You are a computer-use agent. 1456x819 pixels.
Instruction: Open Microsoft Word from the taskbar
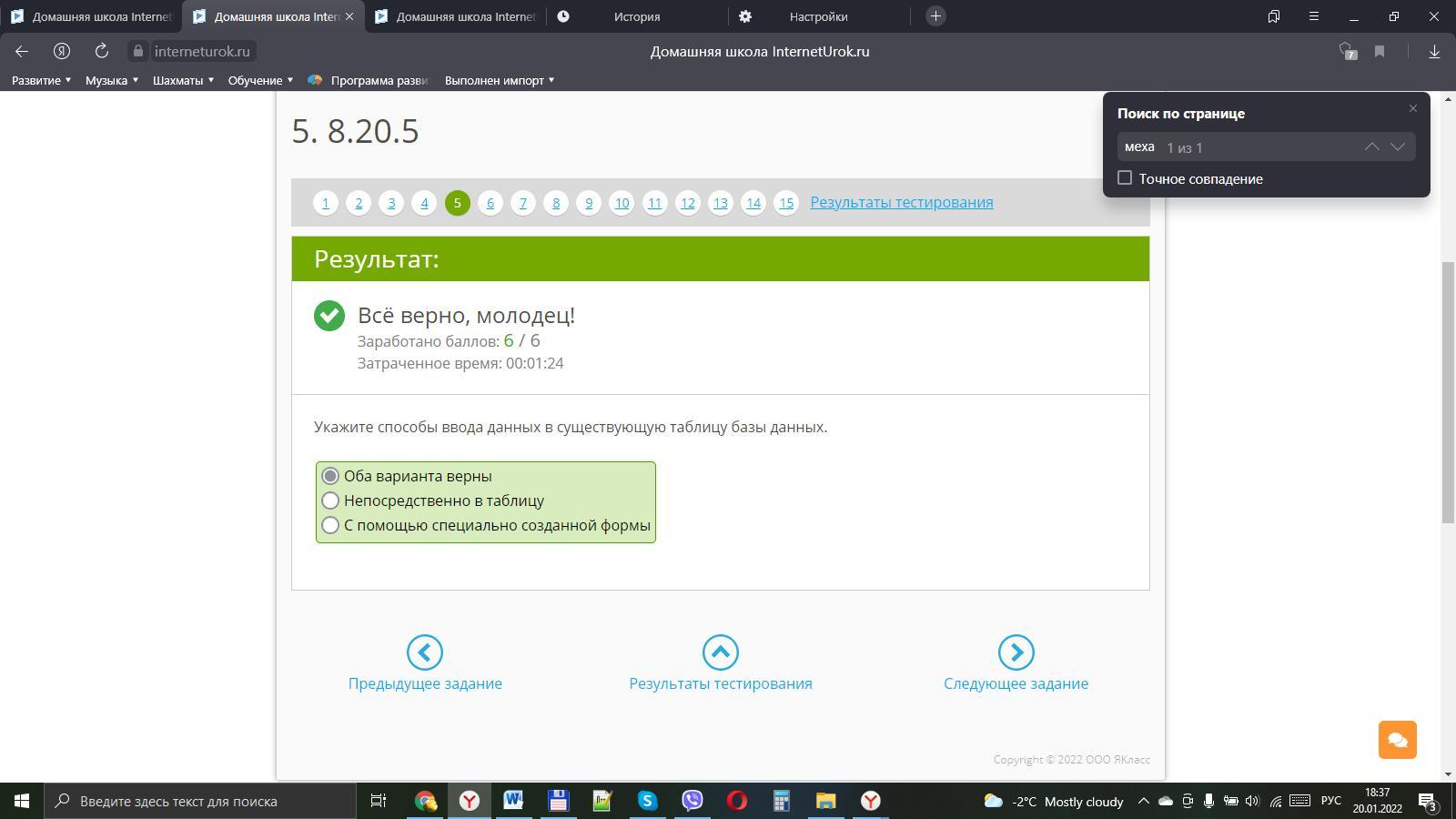[x=513, y=801]
